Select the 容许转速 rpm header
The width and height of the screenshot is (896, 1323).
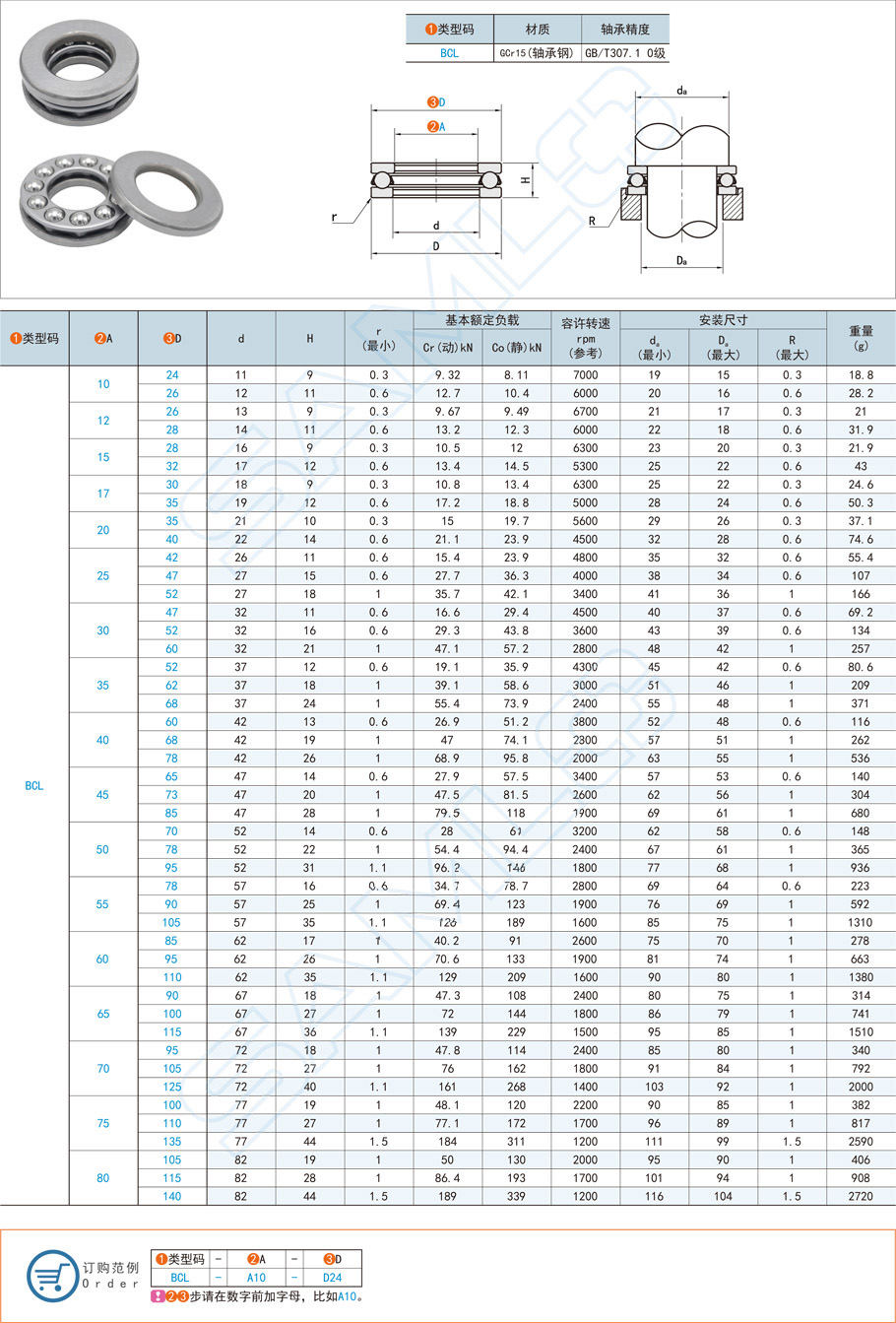pos(585,338)
